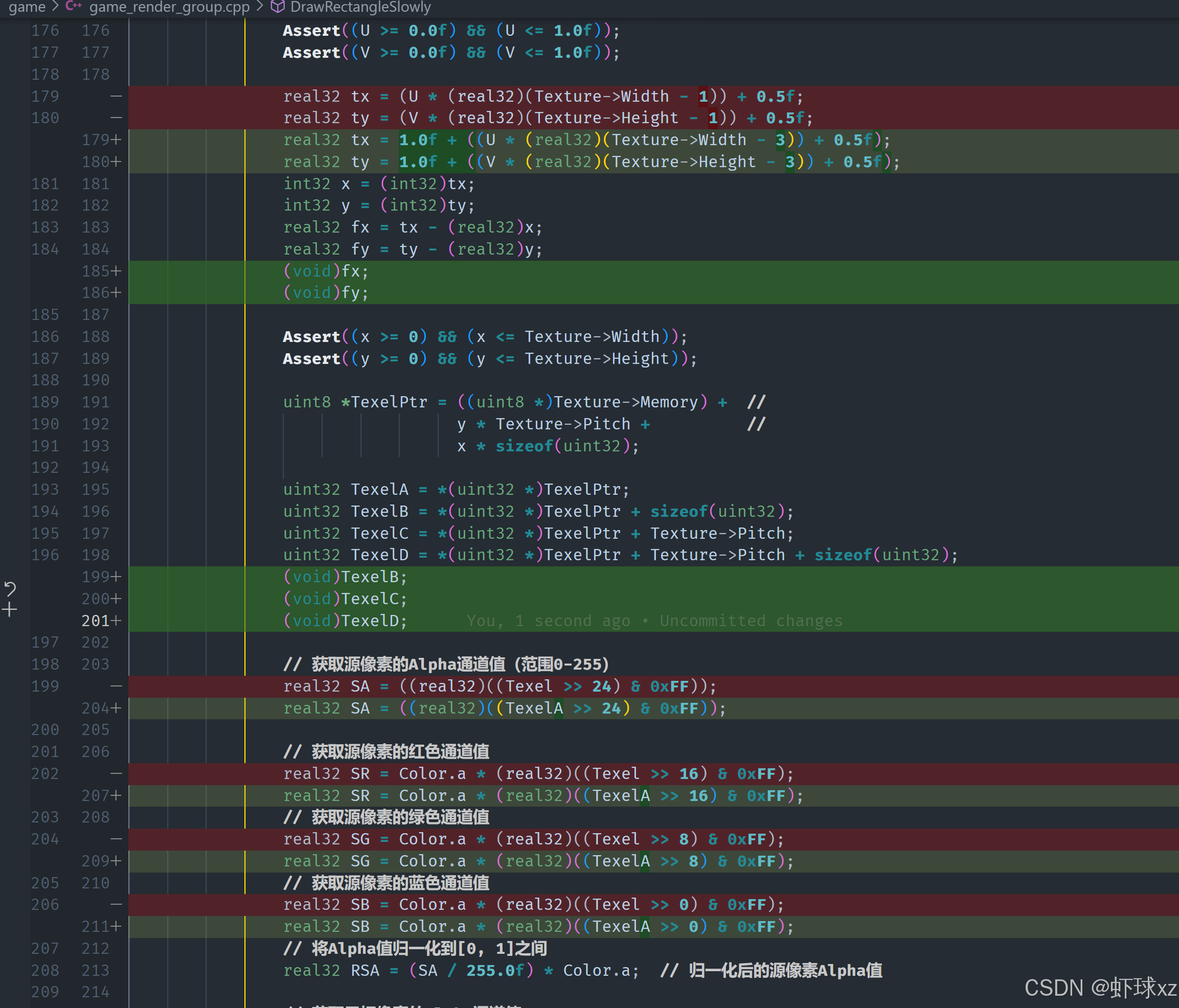Click the 'uint32 TexelC' declaration line
This screenshot has width=1179, height=1008.
(538, 534)
